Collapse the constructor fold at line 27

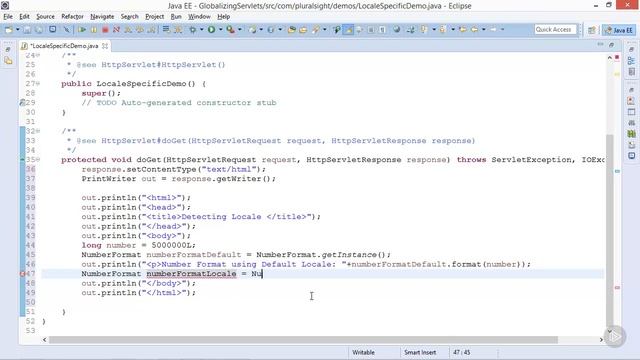point(38,84)
